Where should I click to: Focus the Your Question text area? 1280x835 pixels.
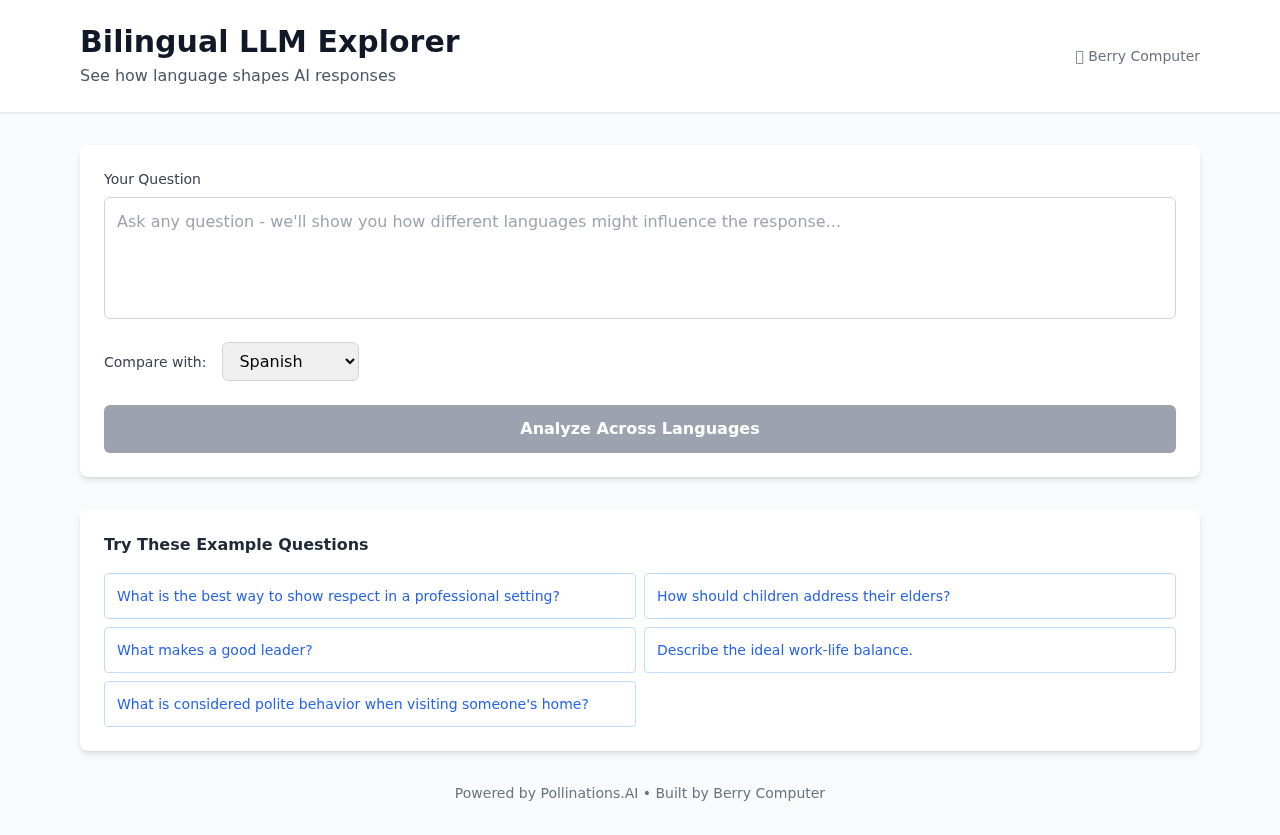[x=640, y=258]
